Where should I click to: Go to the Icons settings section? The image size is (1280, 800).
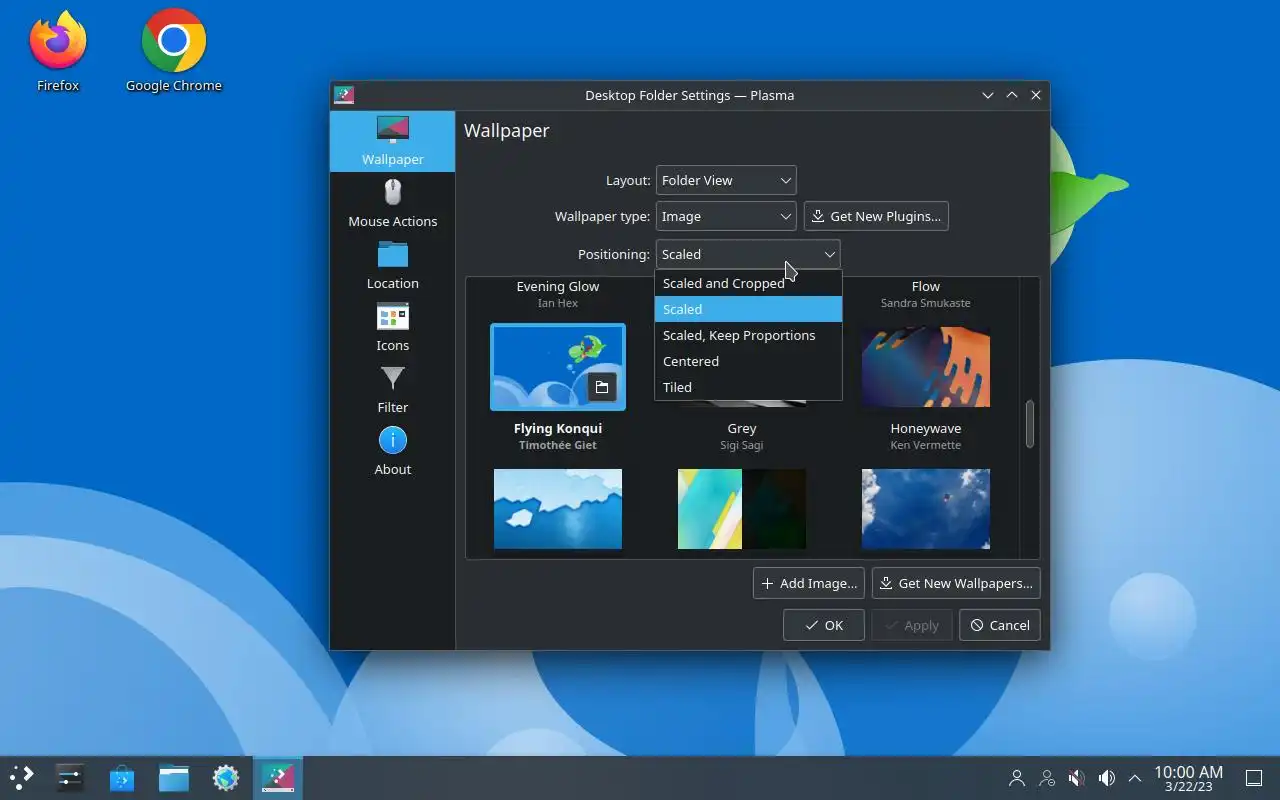click(x=392, y=327)
